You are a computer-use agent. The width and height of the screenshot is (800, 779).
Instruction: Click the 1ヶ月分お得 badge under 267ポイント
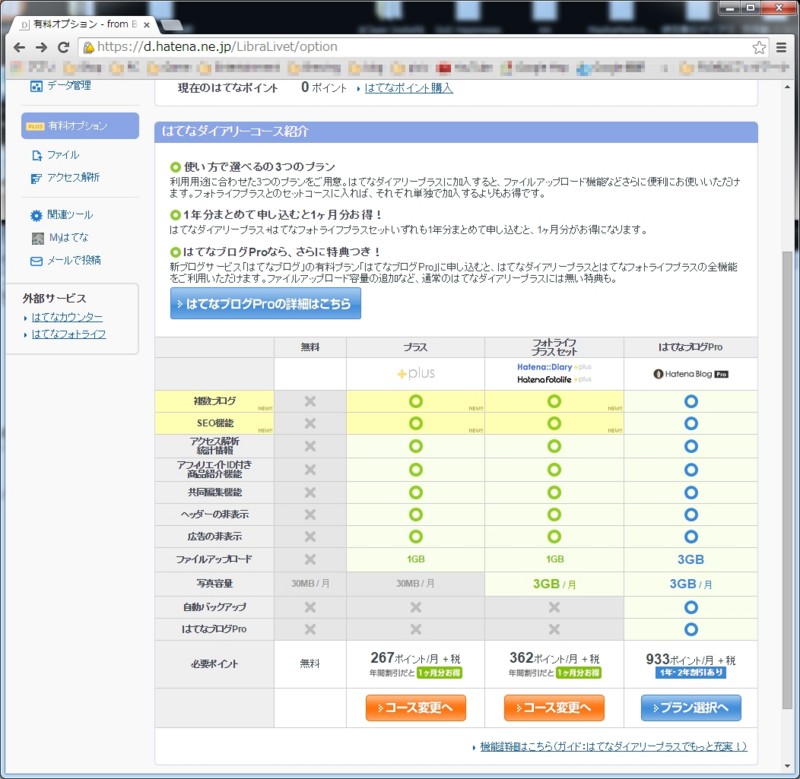(439, 673)
